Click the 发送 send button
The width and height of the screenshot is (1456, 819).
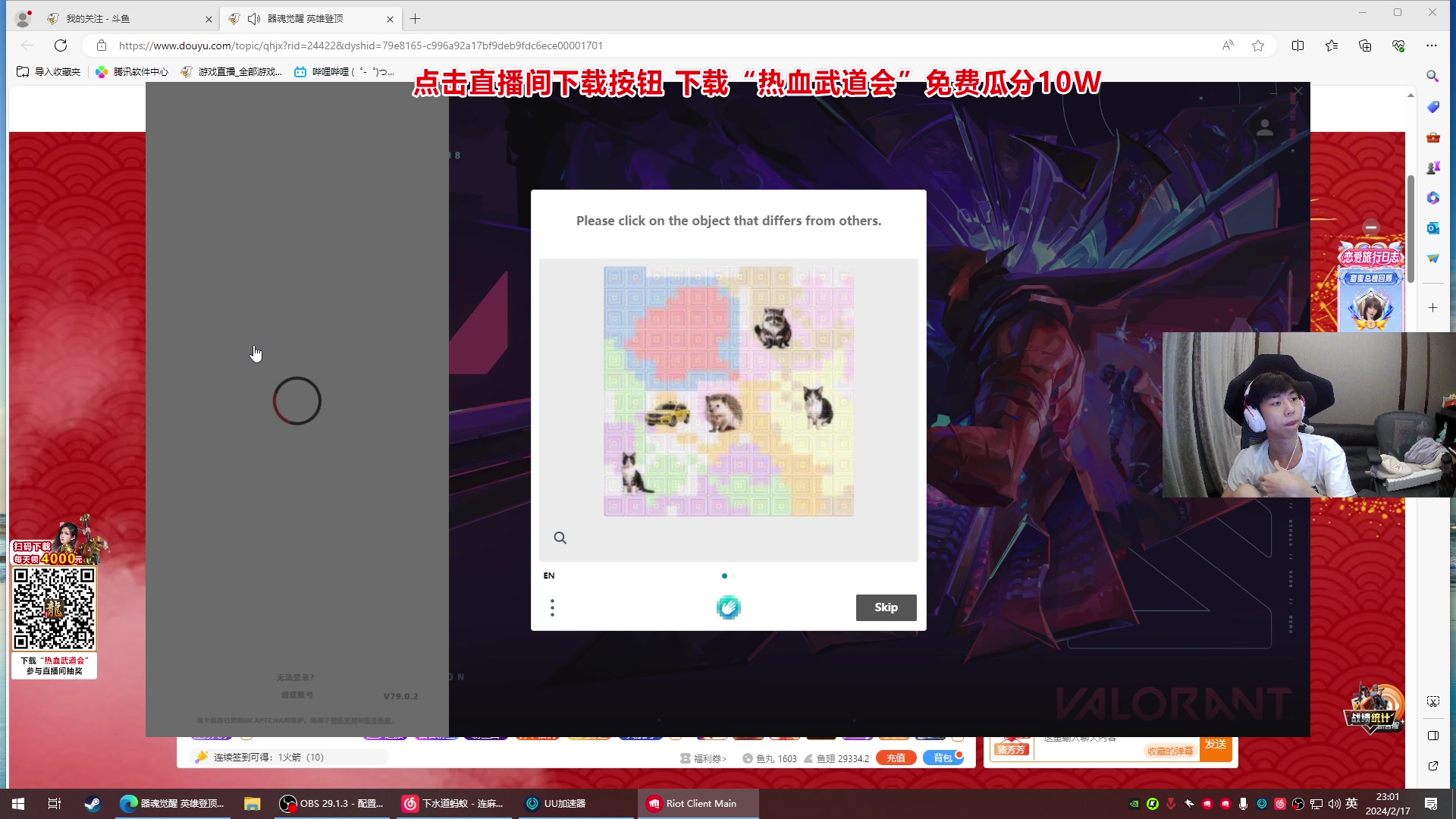tap(1216, 745)
